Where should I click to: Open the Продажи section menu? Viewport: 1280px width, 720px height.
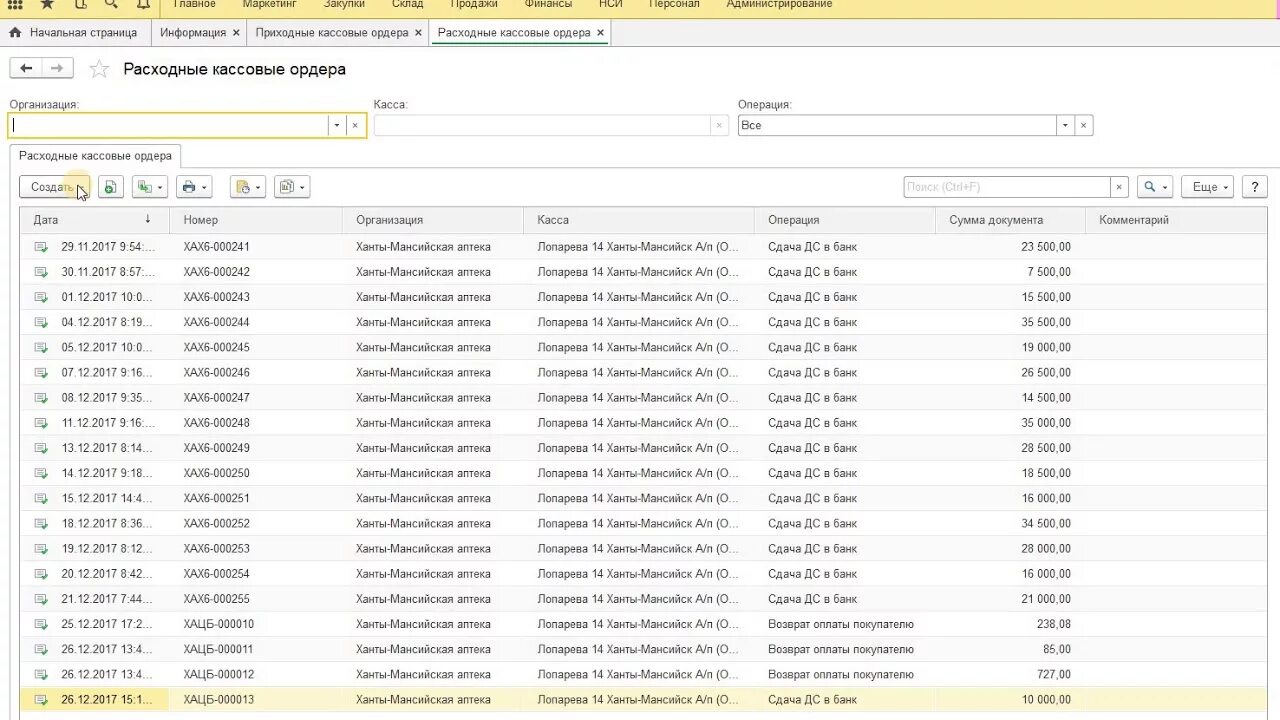tap(474, 5)
